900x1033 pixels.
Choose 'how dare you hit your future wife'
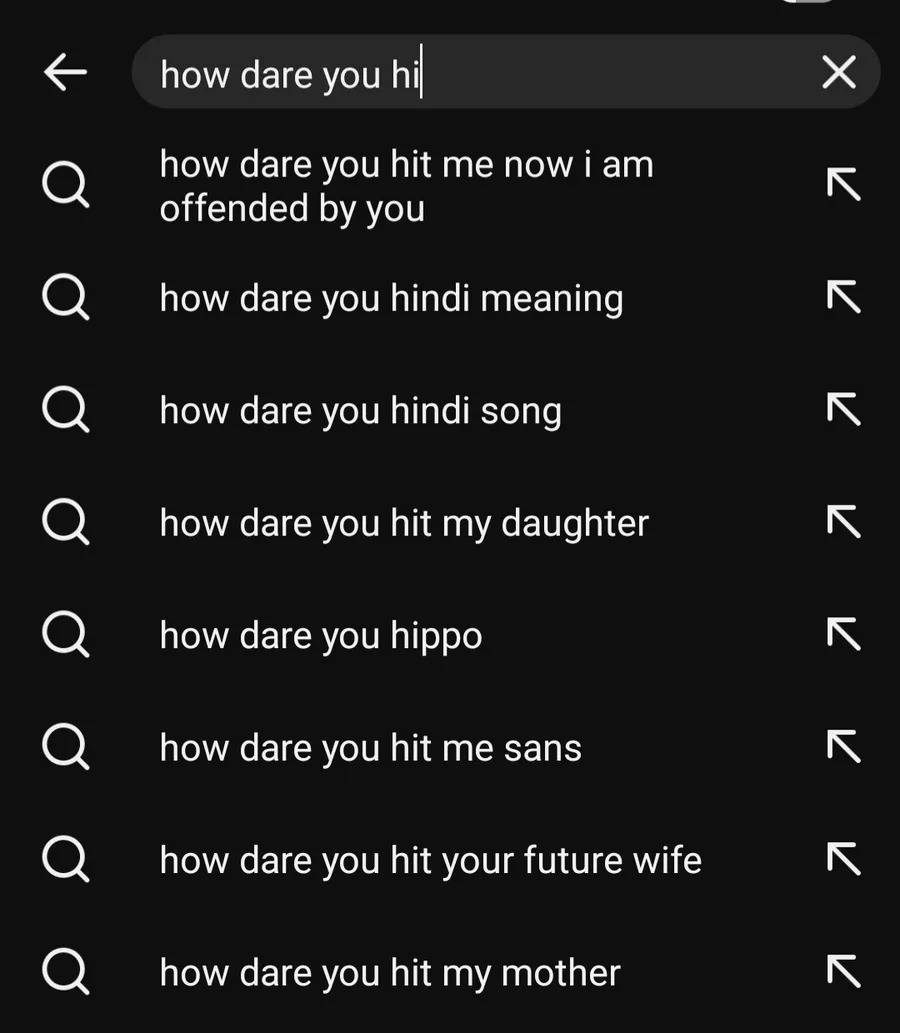click(430, 860)
